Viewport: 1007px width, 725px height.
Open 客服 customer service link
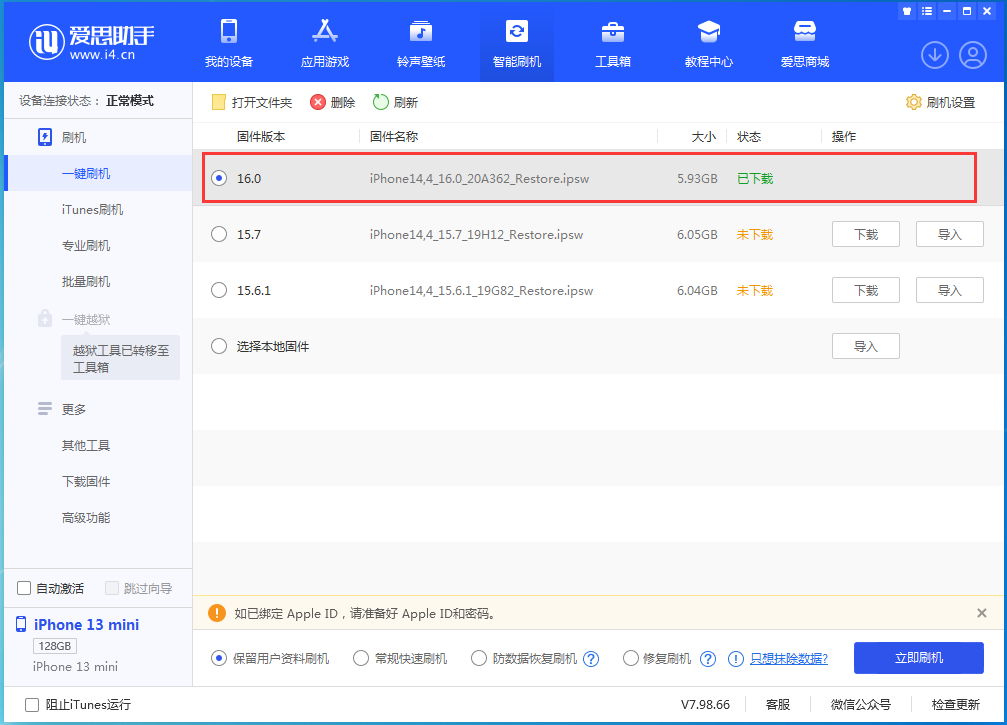click(778, 704)
